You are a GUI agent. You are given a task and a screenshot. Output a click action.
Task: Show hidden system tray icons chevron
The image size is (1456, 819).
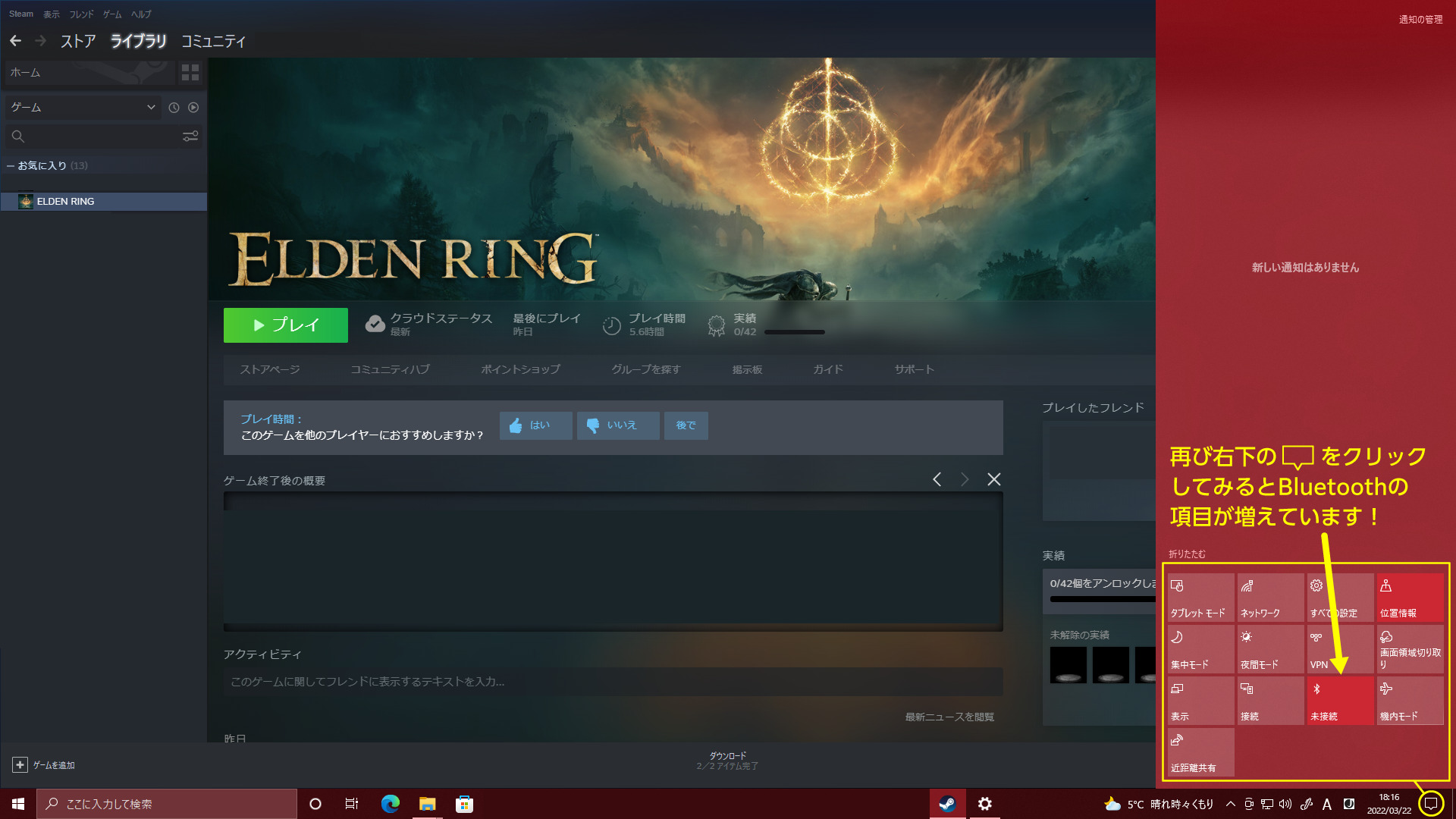pyautogui.click(x=1230, y=804)
